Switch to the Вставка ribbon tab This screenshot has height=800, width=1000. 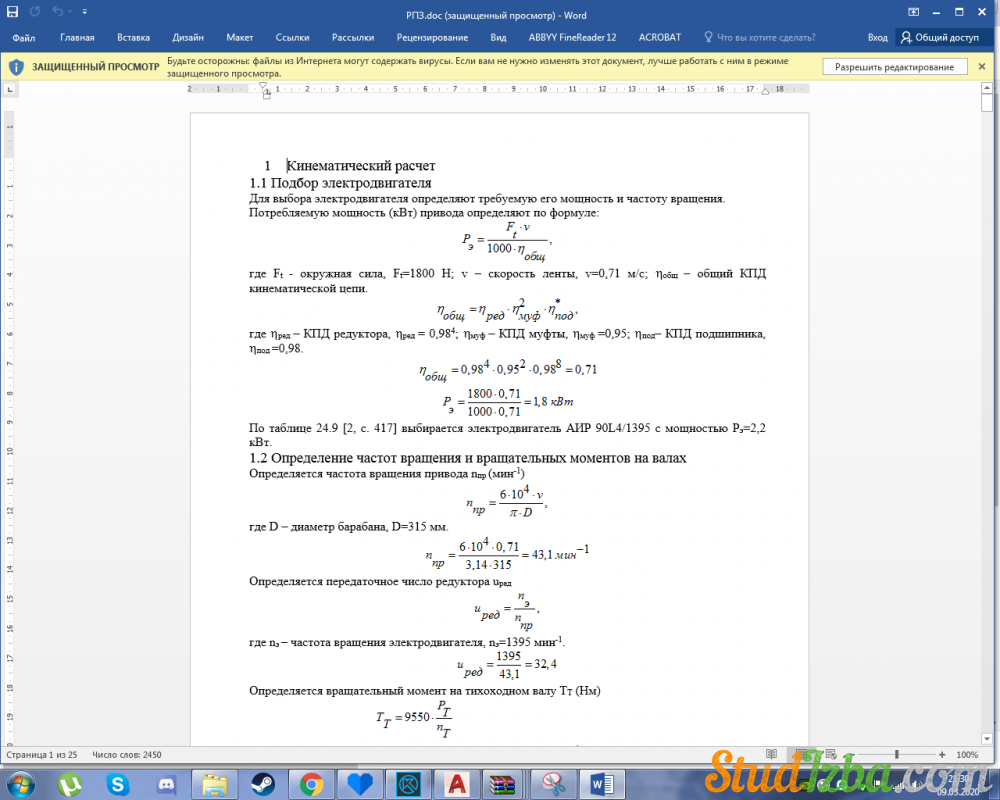click(x=133, y=38)
